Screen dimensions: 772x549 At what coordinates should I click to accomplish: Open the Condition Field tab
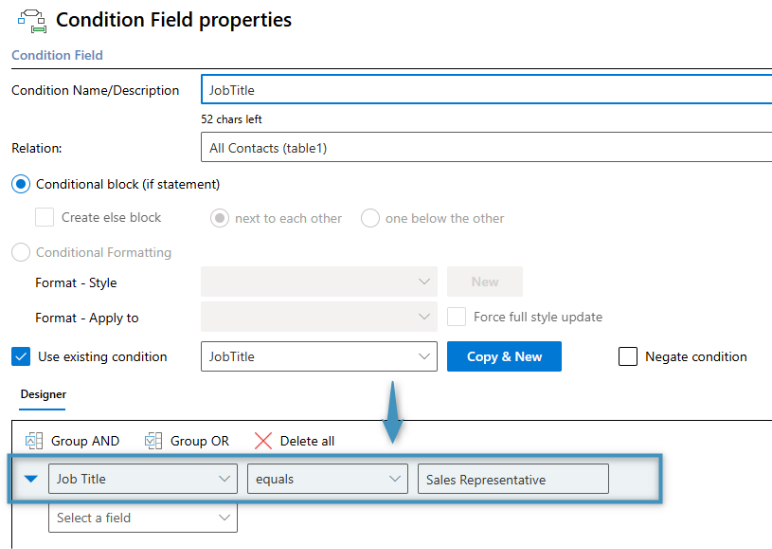click(57, 55)
